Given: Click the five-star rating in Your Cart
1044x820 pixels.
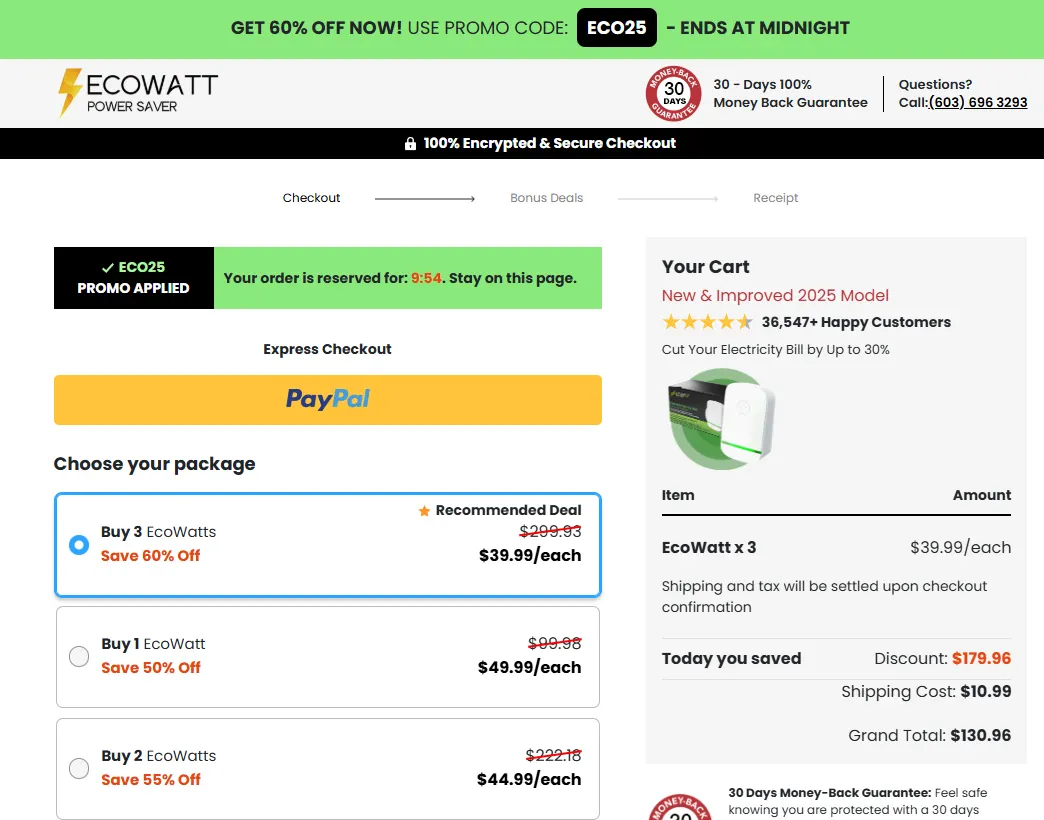Looking at the screenshot, I should (707, 322).
